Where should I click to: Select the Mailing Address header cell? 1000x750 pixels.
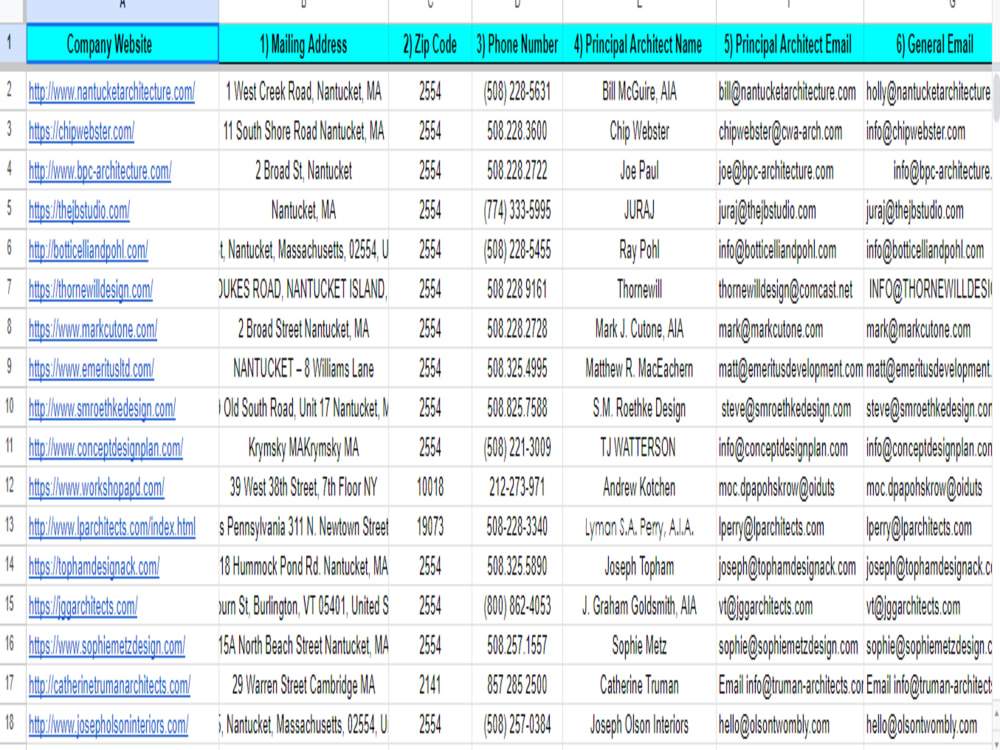(304, 44)
